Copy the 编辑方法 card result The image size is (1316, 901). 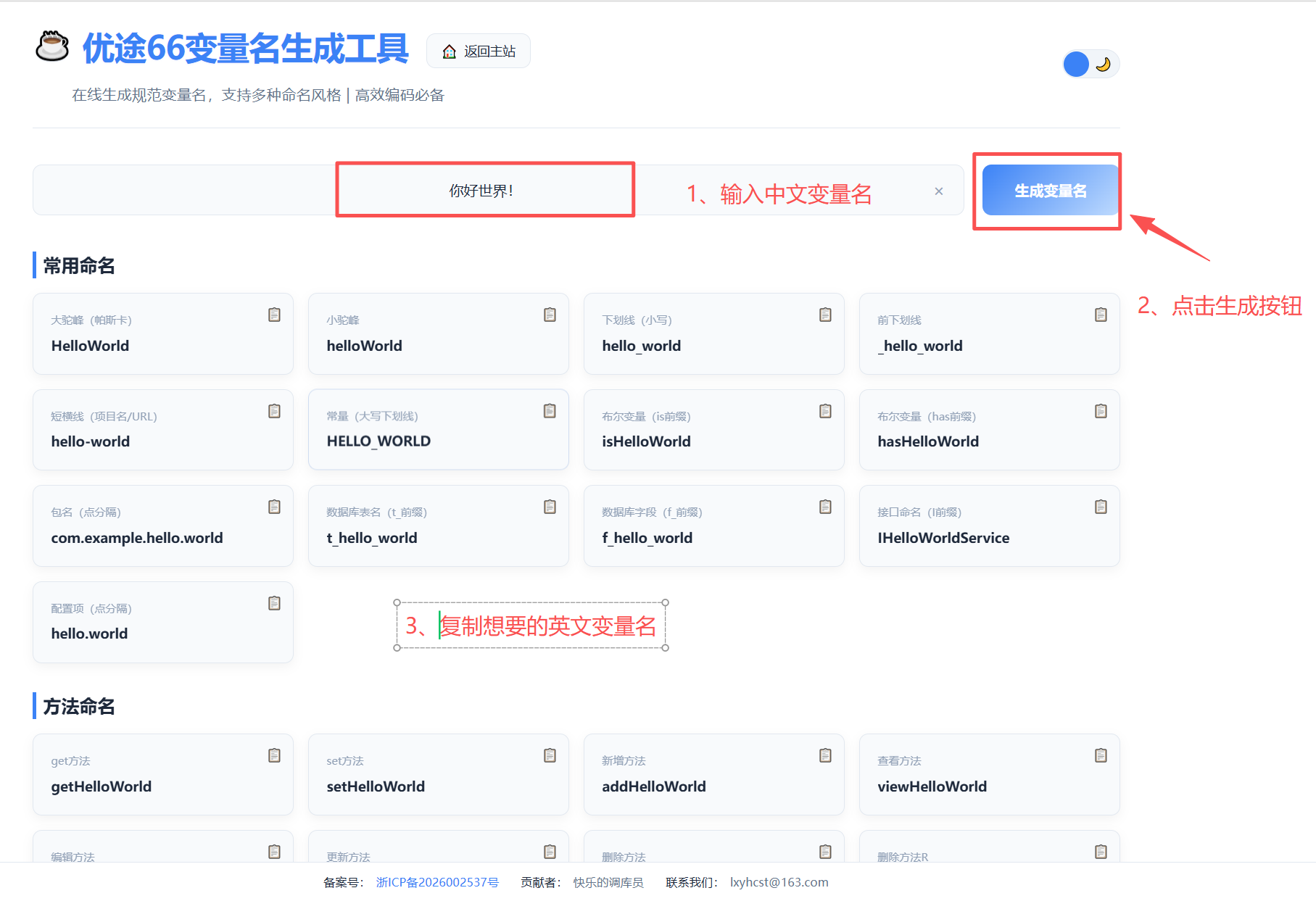pyautogui.click(x=274, y=852)
